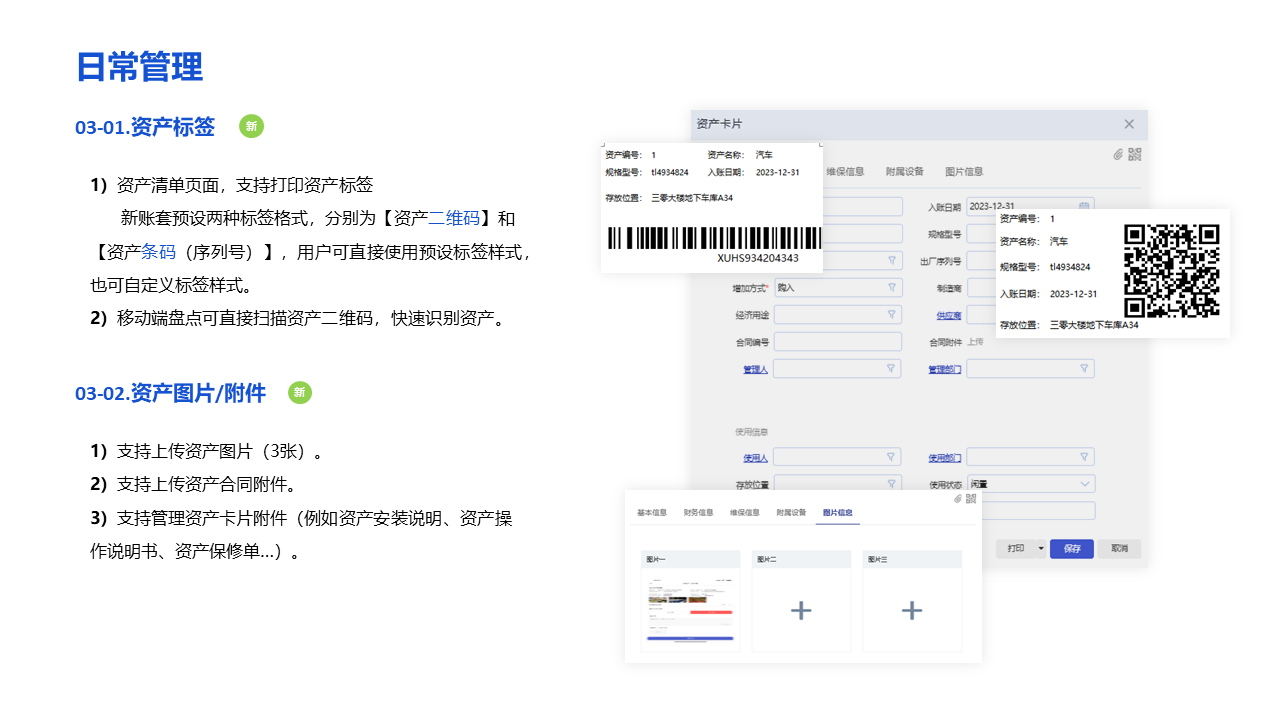
Task: Open the 使用部门 selector field
Action: (1030, 457)
